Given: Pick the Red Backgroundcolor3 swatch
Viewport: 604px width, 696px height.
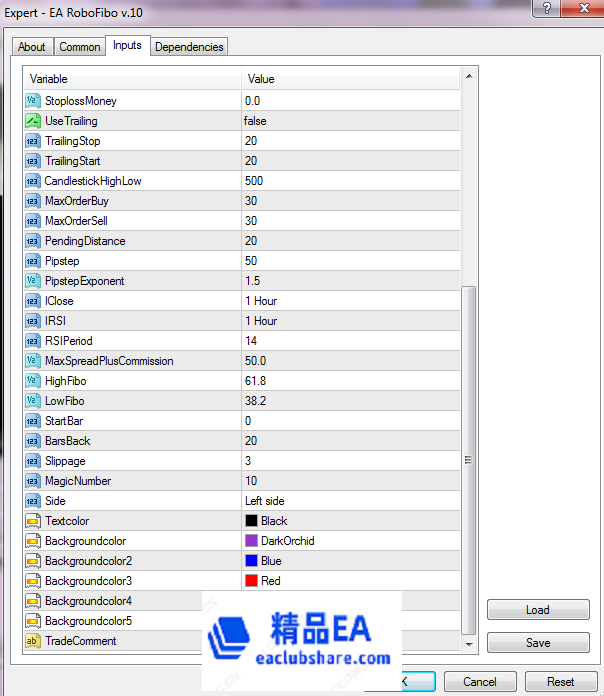Looking at the screenshot, I should (251, 581).
